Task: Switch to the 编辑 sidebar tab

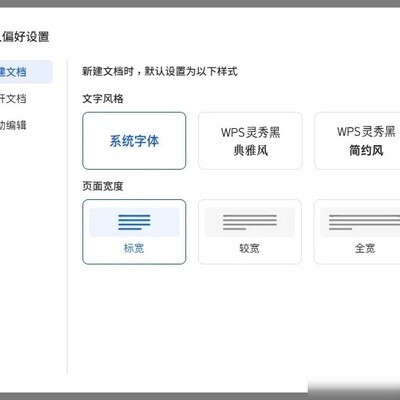Action: [x=13, y=125]
